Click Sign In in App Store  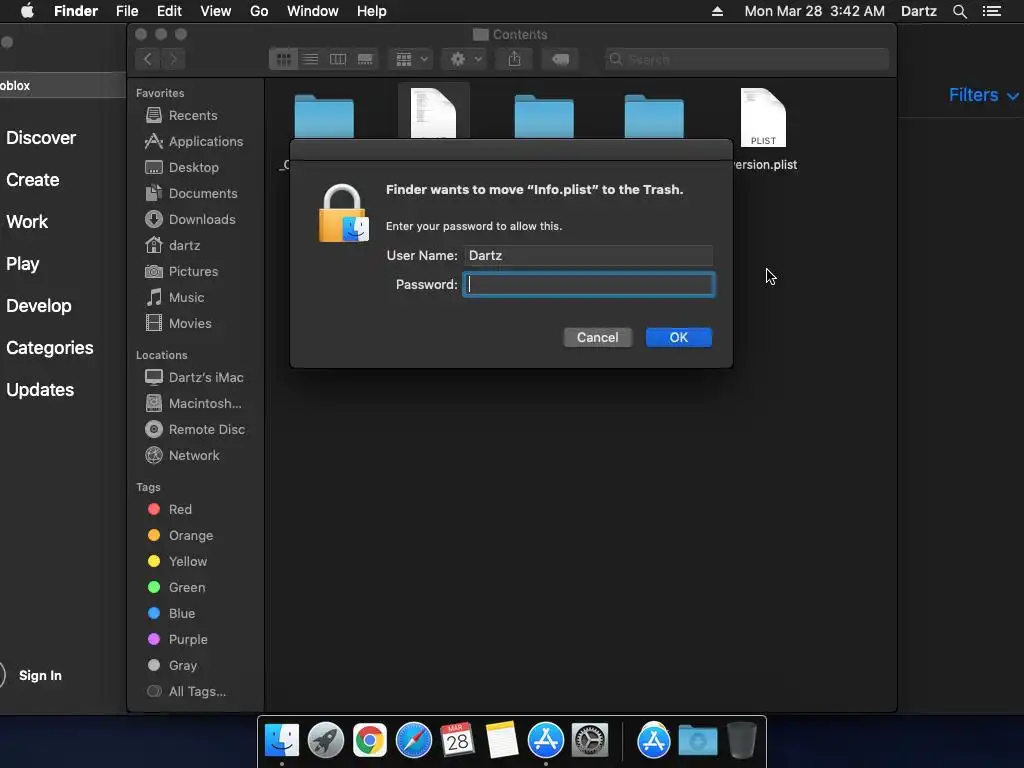tap(40, 676)
